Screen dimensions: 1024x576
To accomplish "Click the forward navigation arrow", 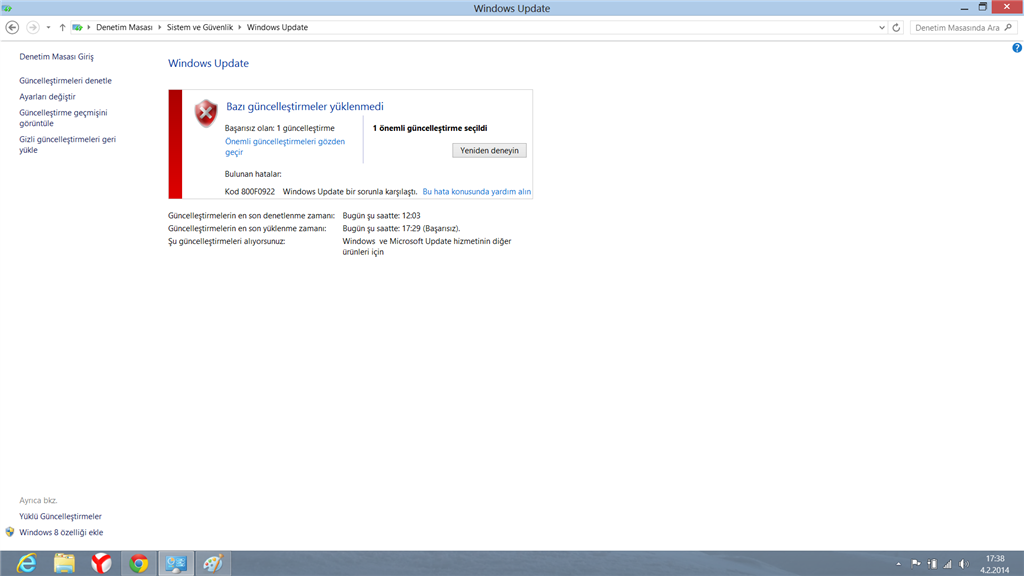I will point(32,27).
